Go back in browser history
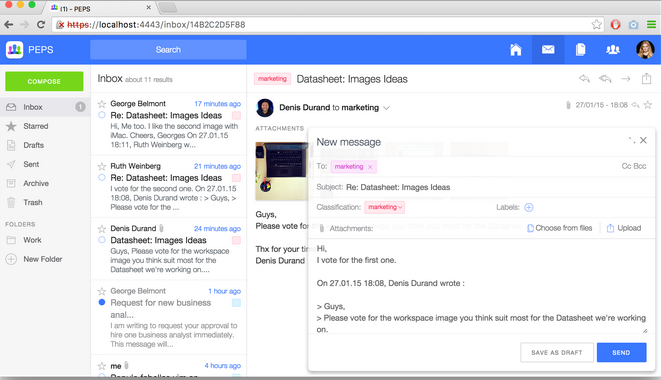The height and width of the screenshot is (380, 661). click(8, 24)
